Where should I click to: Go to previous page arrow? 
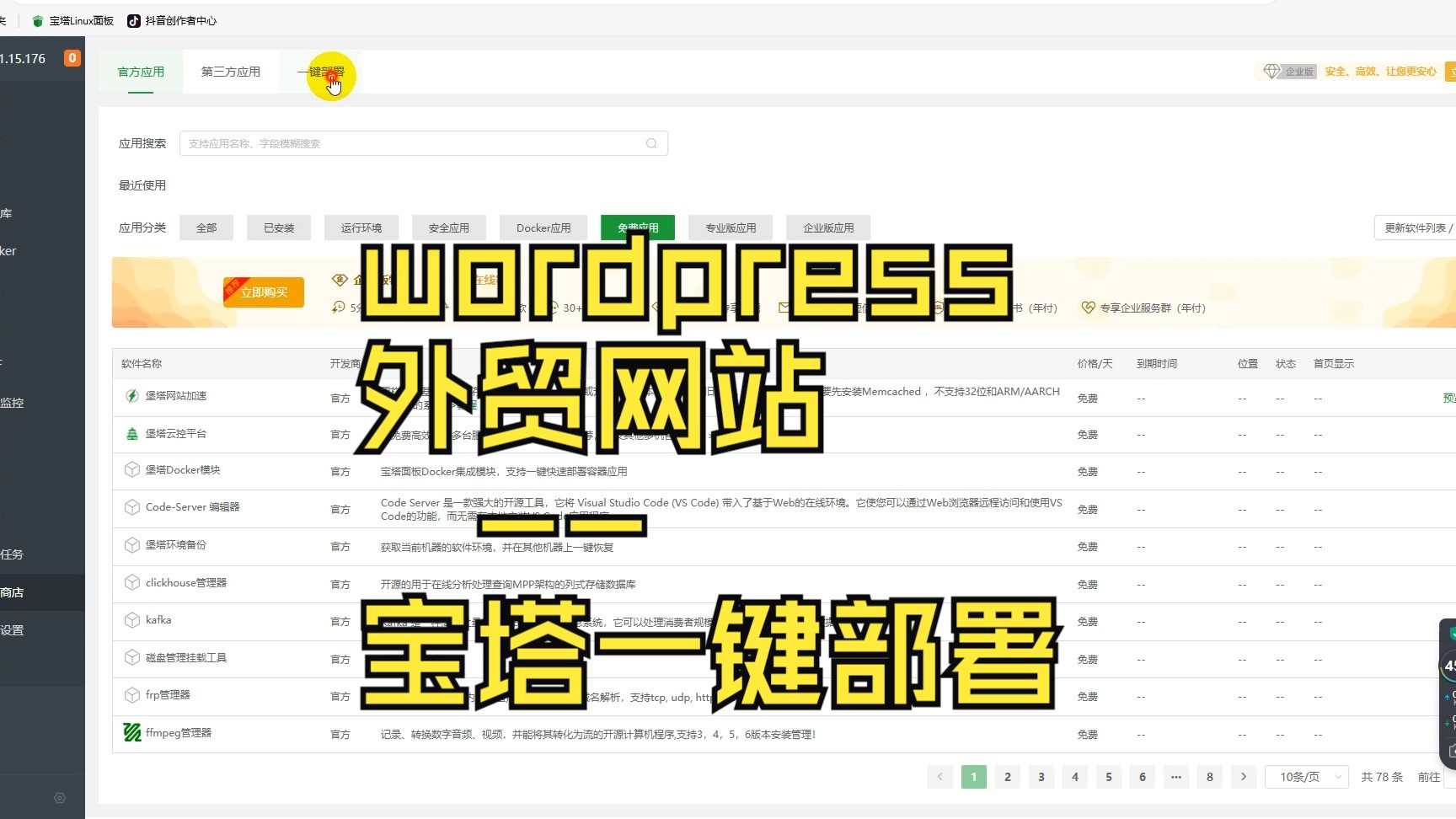pos(940,777)
